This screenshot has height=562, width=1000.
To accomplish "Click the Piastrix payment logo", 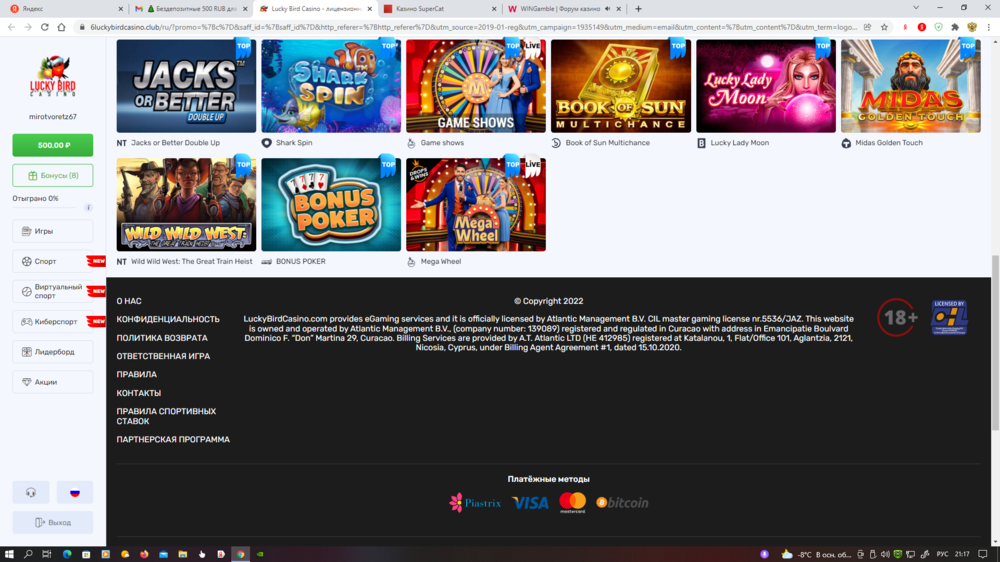I will (x=475, y=502).
